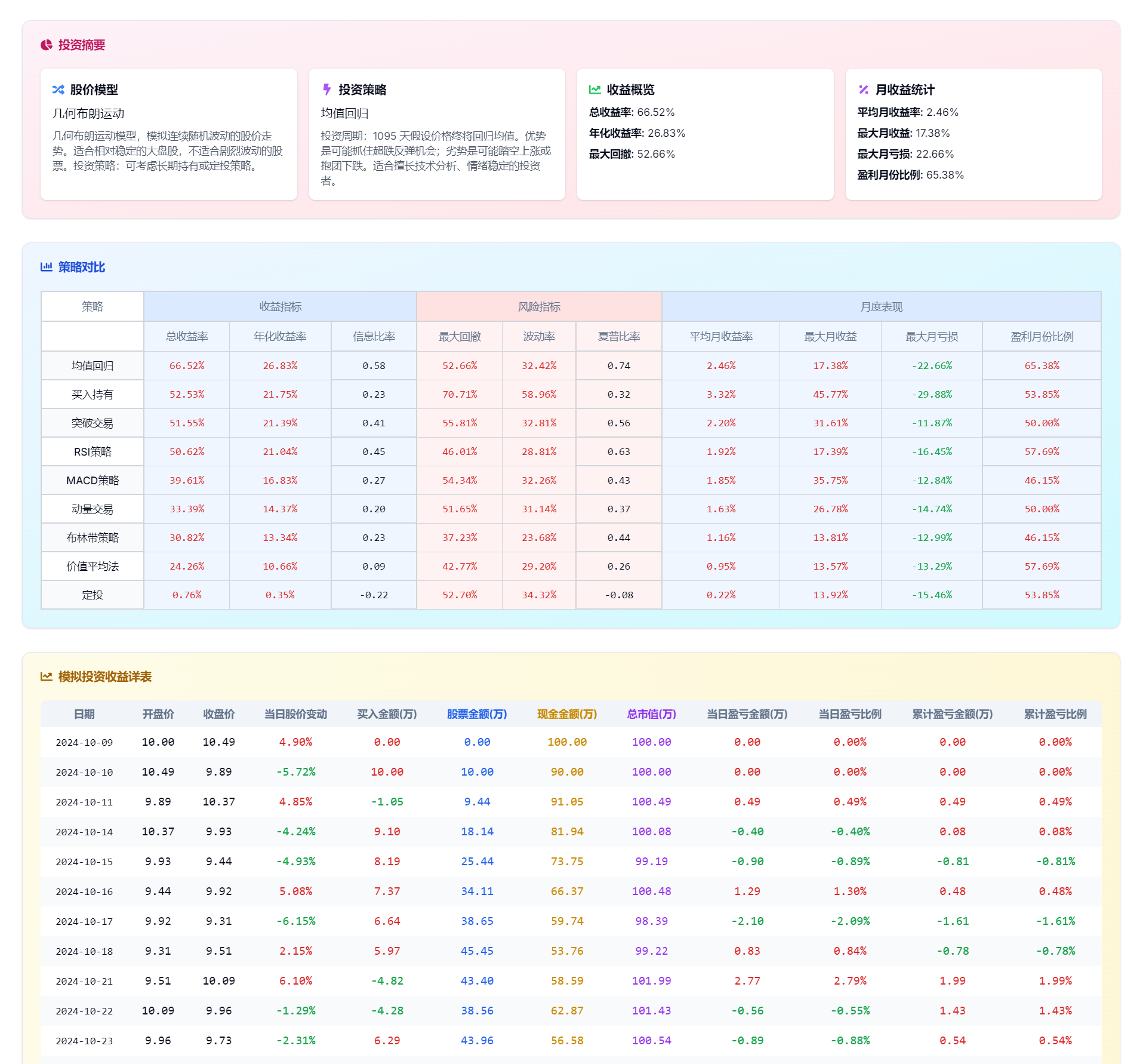Click the 月度表现 group header
Image resolution: width=1146 pixels, height=1064 pixels.
click(881, 306)
